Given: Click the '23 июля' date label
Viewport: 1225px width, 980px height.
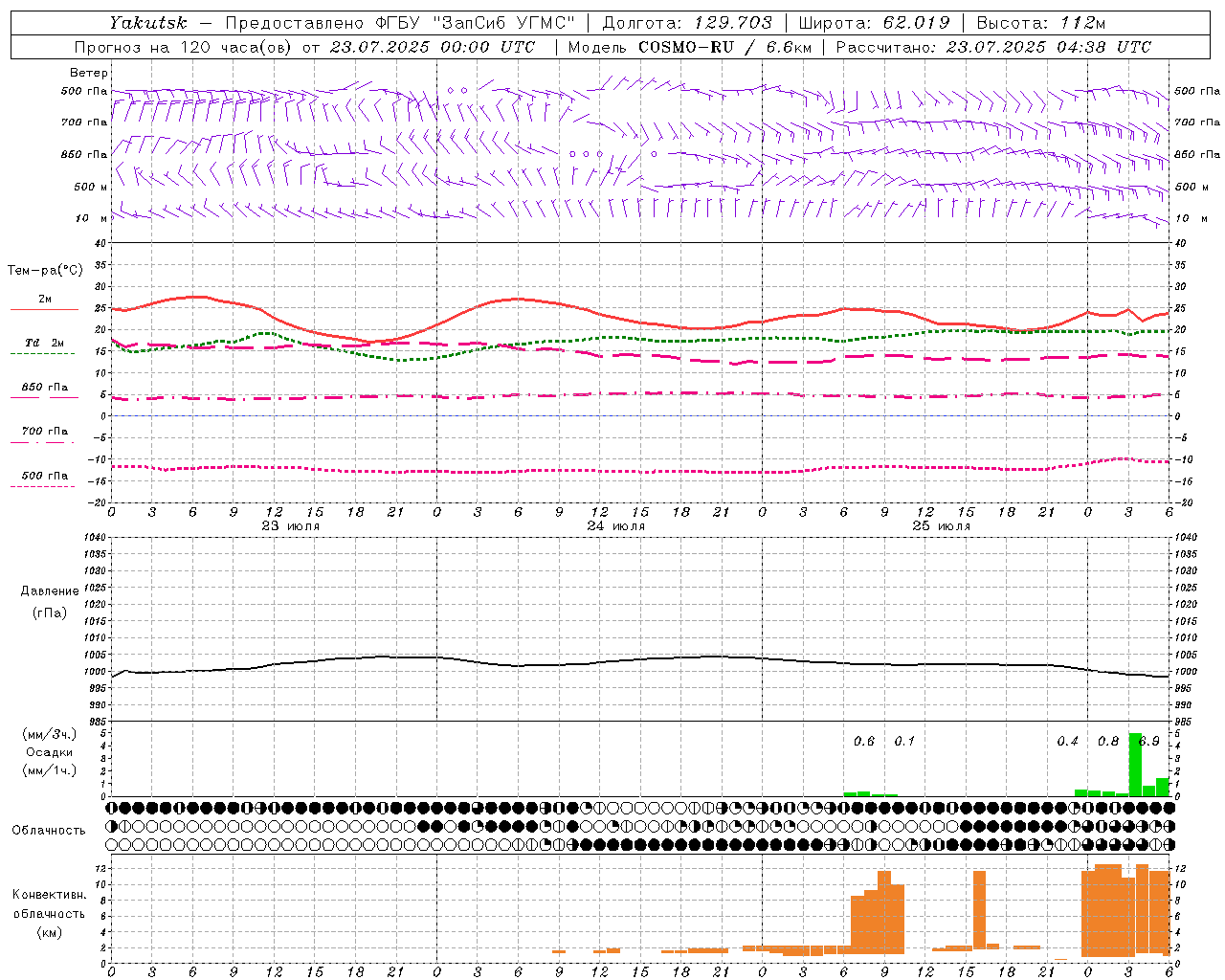Looking at the screenshot, I should point(291,525).
